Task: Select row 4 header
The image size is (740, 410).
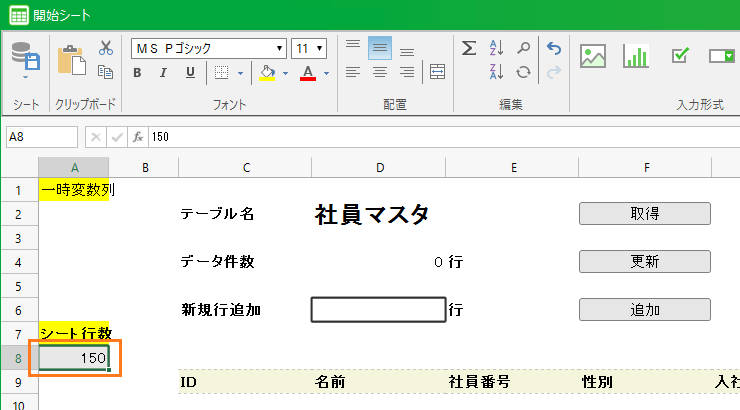Action: pyautogui.click(x=19, y=262)
